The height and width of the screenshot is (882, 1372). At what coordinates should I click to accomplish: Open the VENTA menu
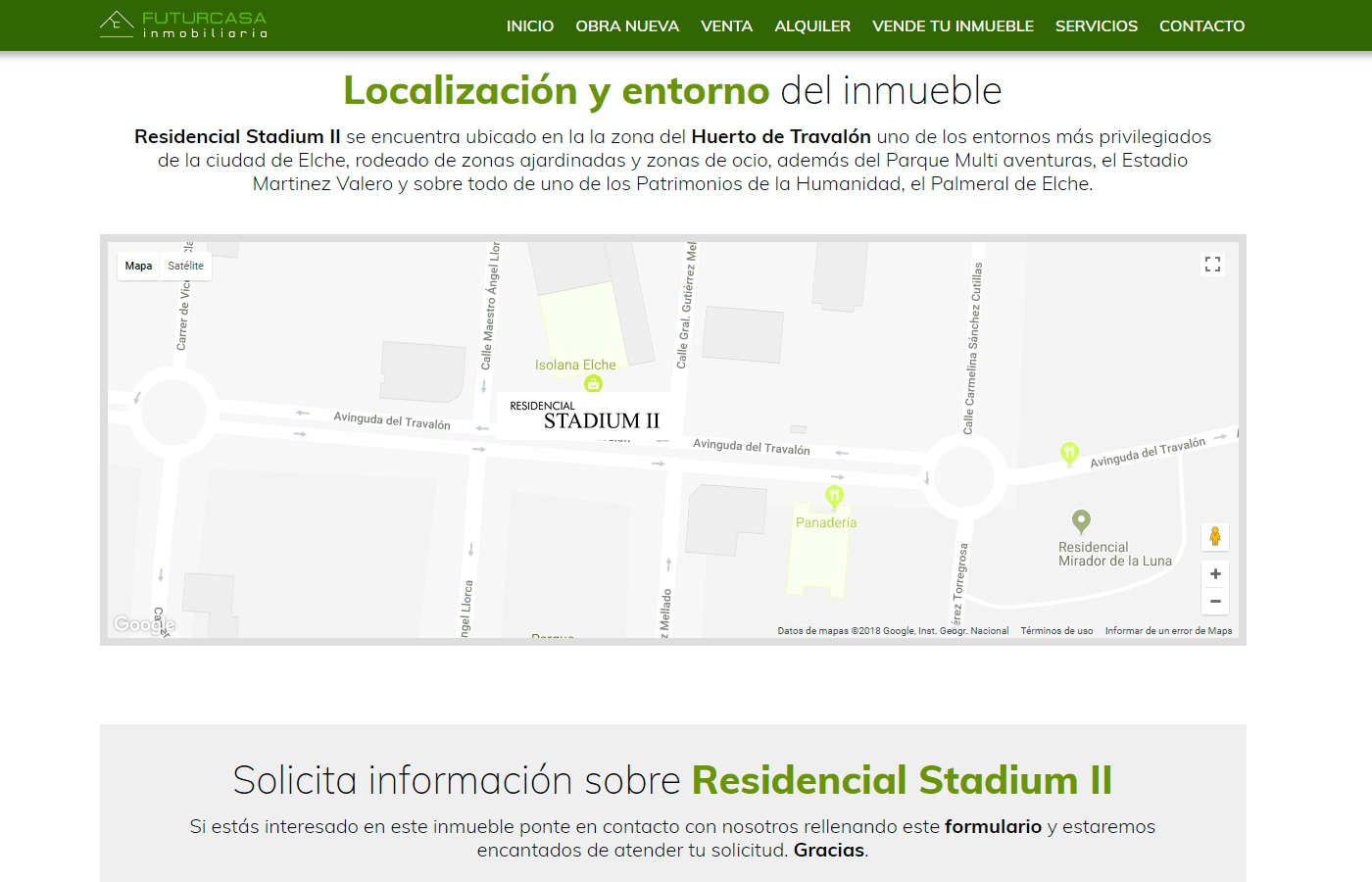tap(726, 26)
